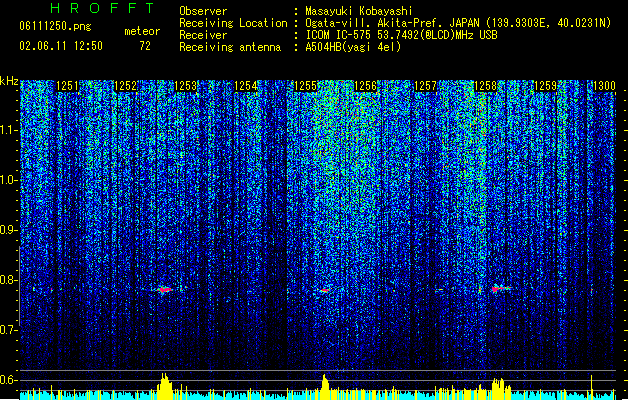This screenshot has height=400, width=629.
Task: Click the 1.1 frequency axis label
Action: pos(9,130)
